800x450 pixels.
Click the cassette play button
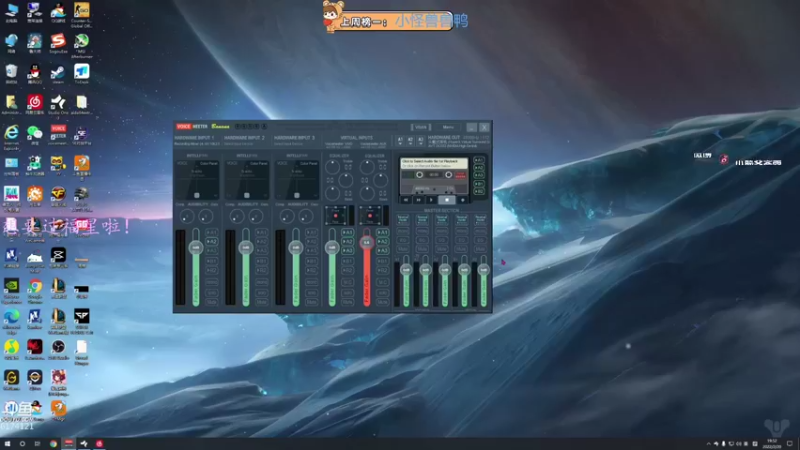(431, 200)
